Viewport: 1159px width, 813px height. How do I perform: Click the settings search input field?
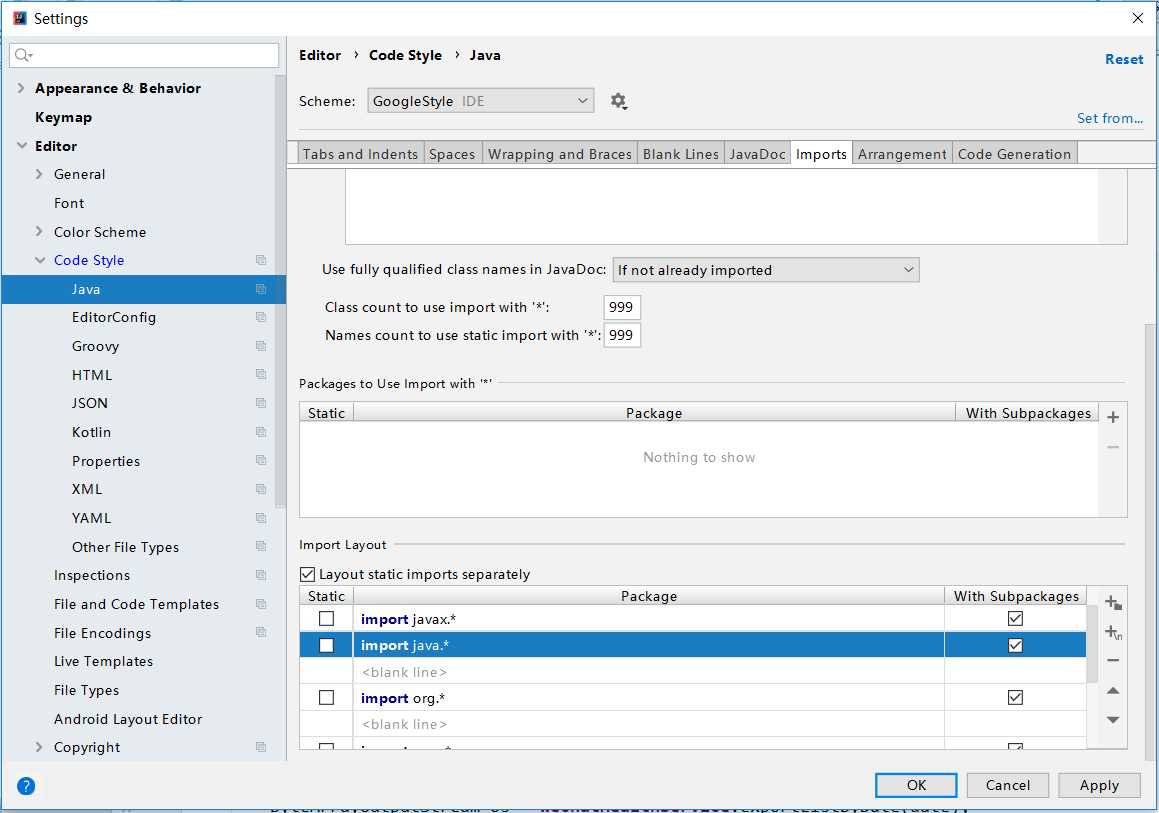pos(144,55)
